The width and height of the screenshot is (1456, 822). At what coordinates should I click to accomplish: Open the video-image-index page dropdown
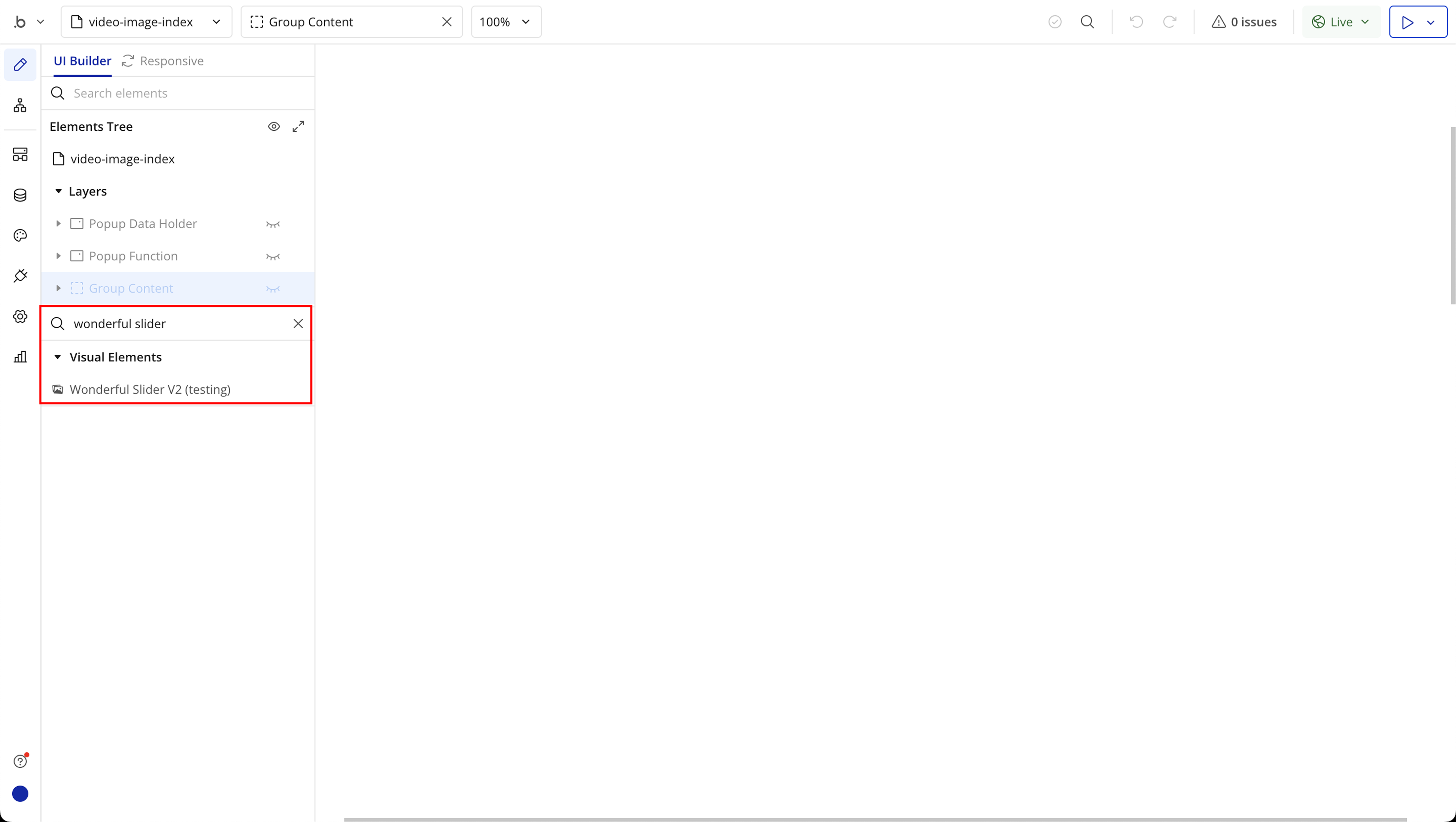point(146,22)
